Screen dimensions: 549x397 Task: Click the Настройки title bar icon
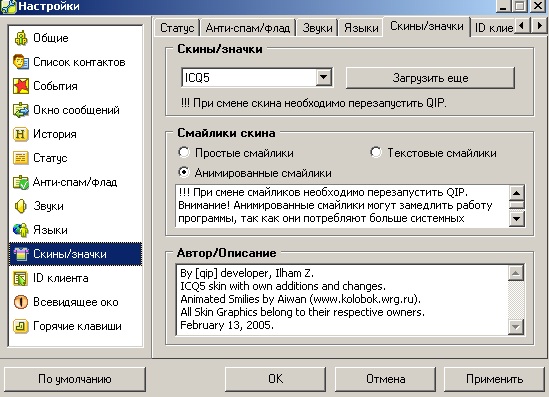point(8,6)
